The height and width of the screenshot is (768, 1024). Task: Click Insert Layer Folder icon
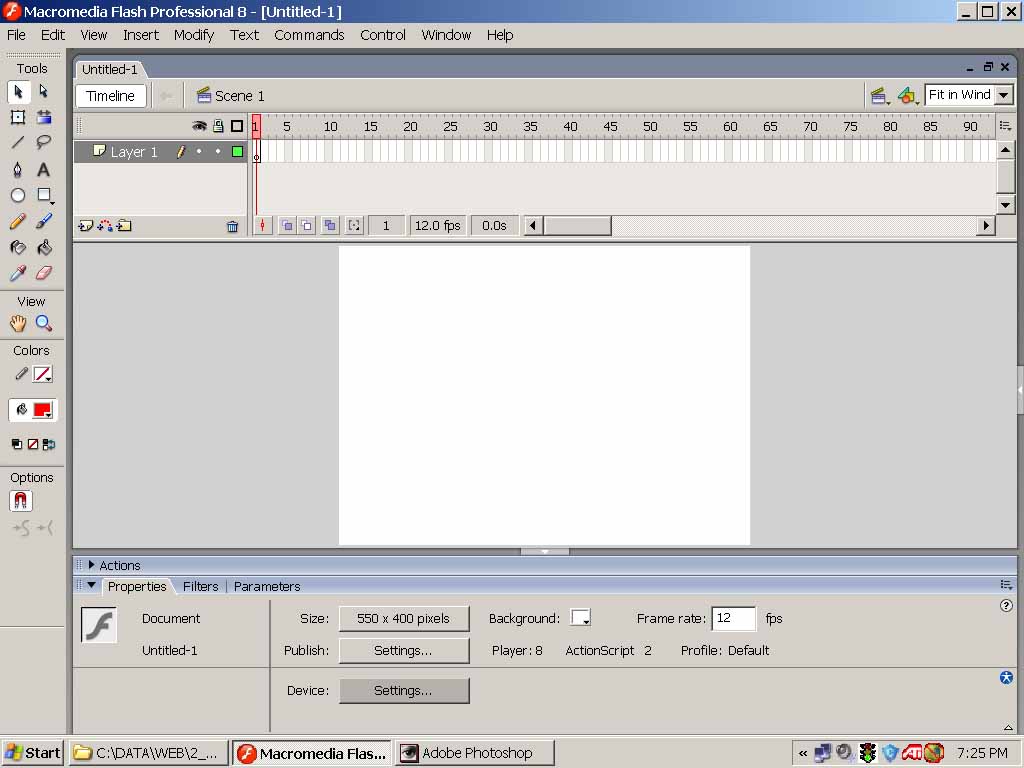[124, 226]
